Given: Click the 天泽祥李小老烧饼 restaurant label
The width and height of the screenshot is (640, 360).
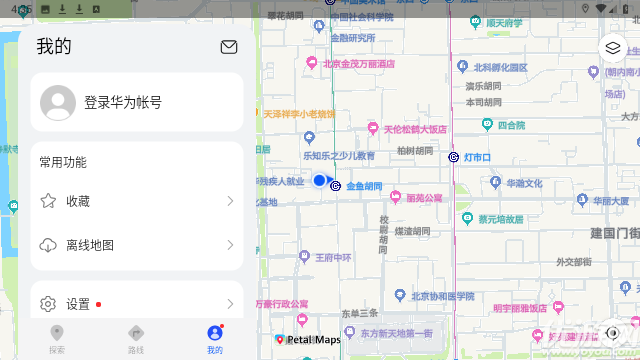Looking at the screenshot, I should coord(299,114).
